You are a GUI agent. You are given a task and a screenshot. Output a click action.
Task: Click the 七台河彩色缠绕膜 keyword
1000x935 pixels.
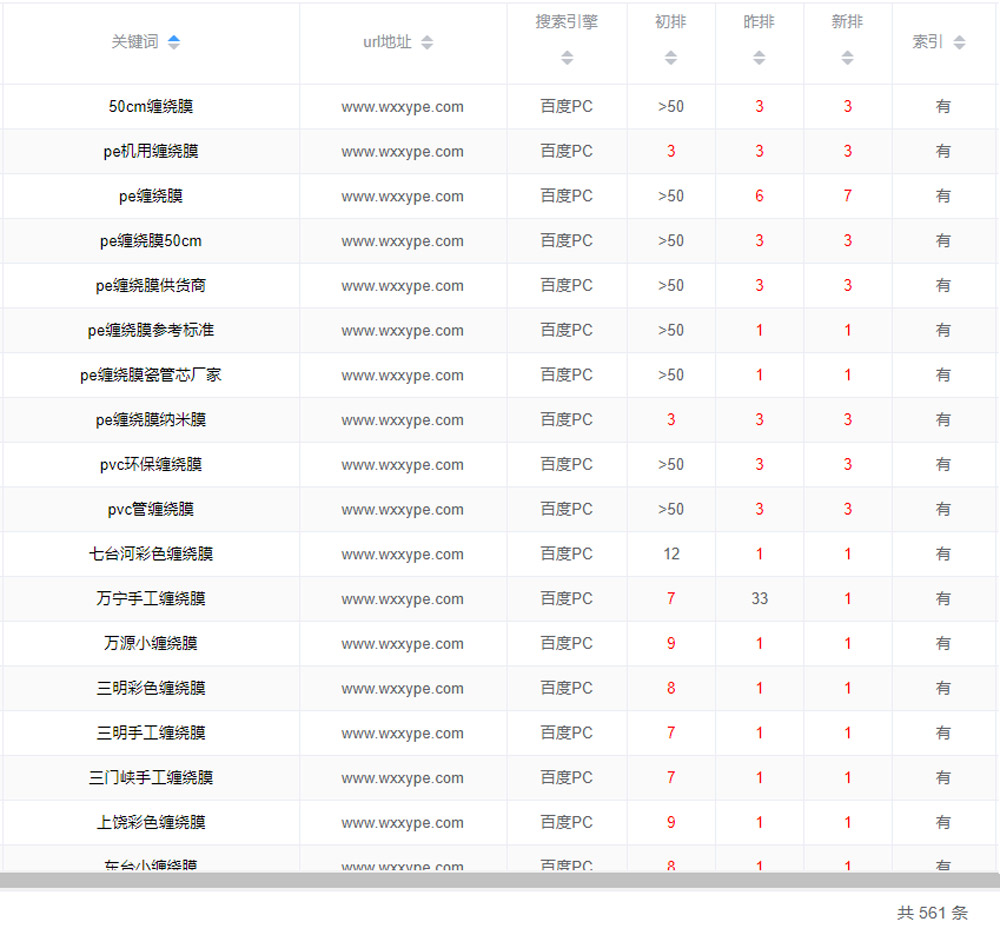pyautogui.click(x=151, y=554)
